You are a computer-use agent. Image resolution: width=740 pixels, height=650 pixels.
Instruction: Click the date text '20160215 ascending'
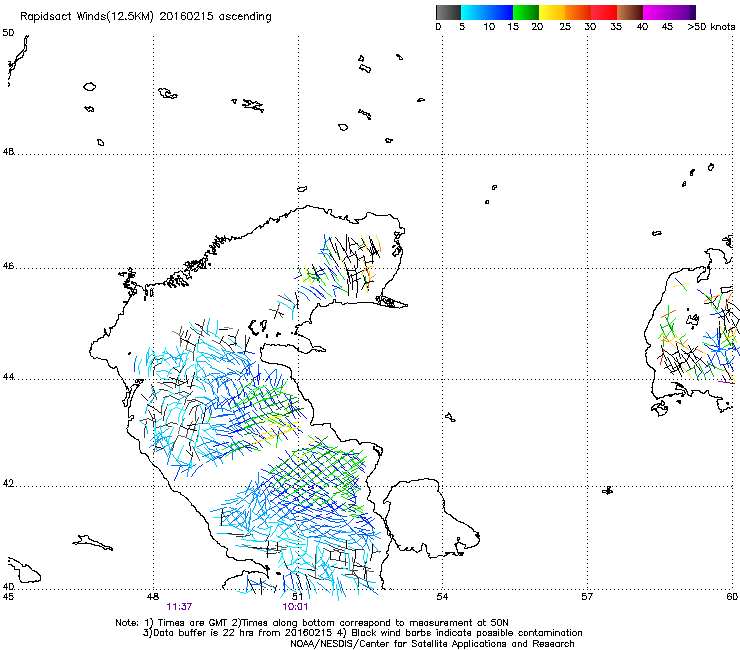216,17
